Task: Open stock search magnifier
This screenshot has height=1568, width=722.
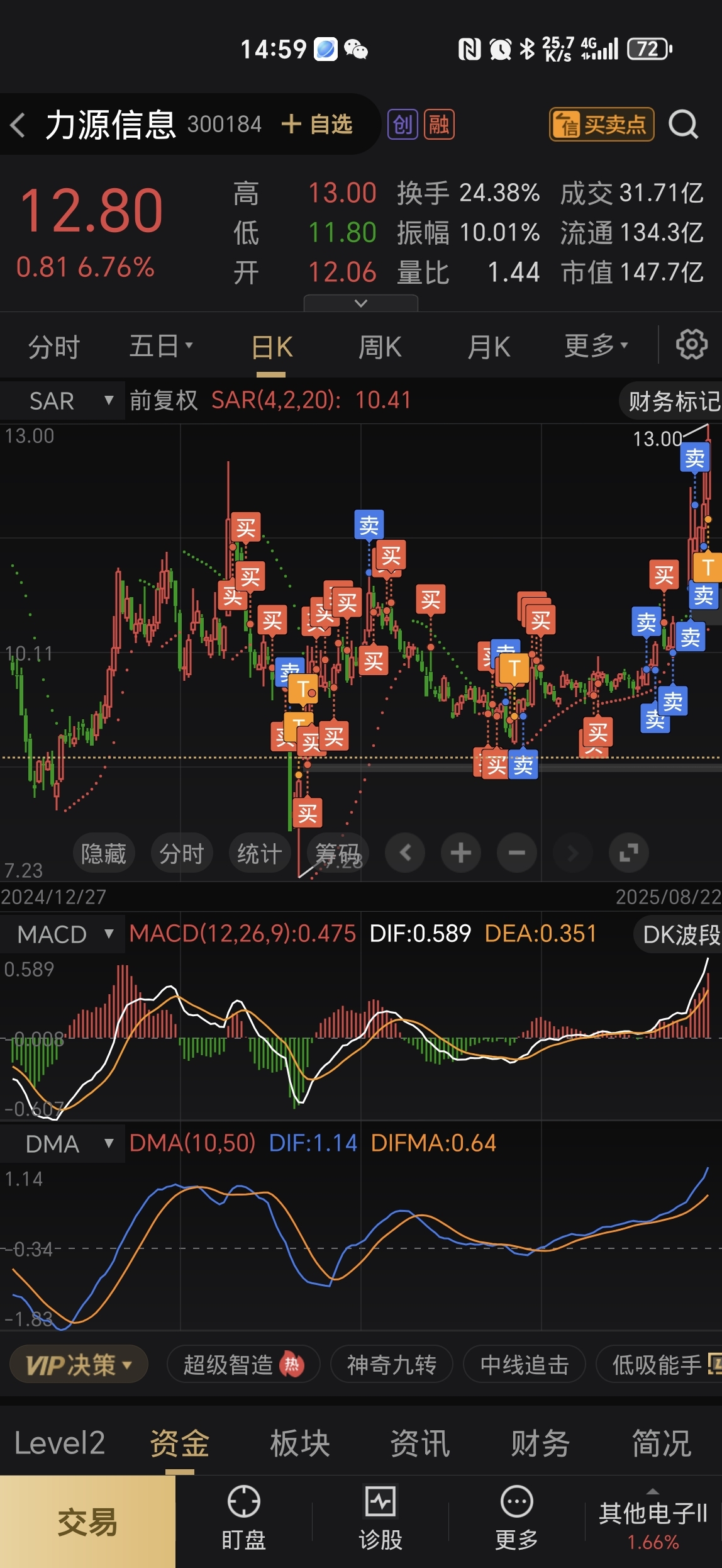Action: [x=684, y=124]
